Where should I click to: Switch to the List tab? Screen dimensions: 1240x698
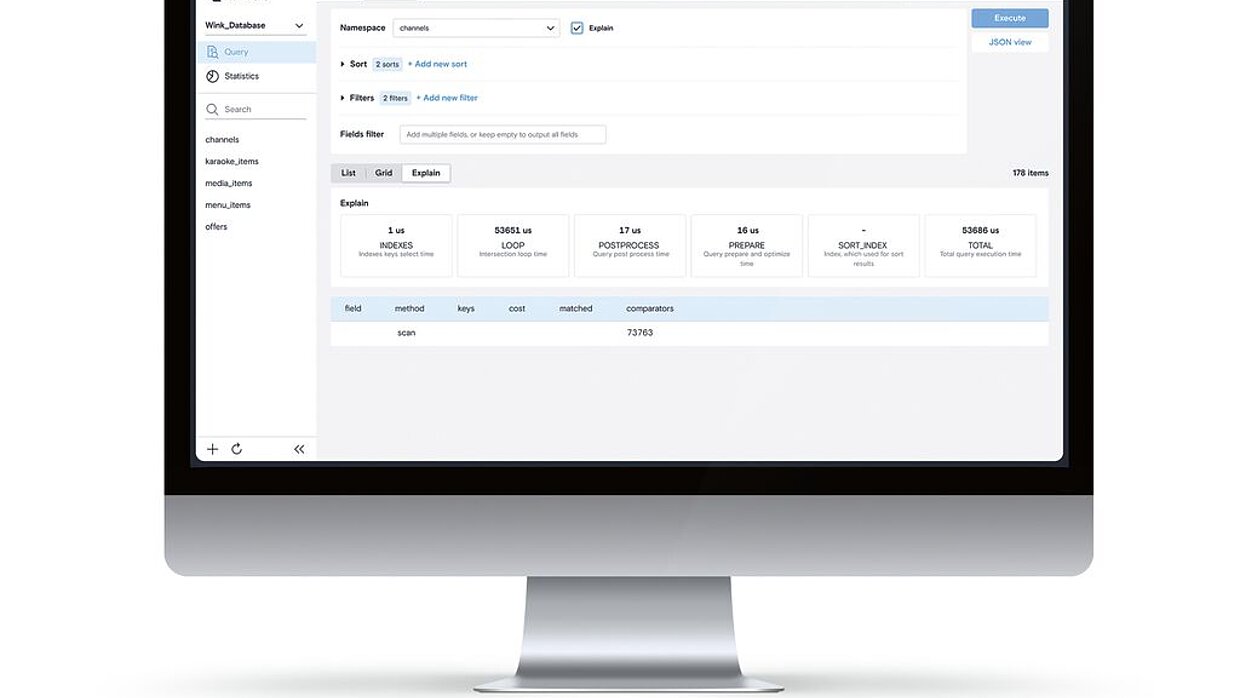348,173
